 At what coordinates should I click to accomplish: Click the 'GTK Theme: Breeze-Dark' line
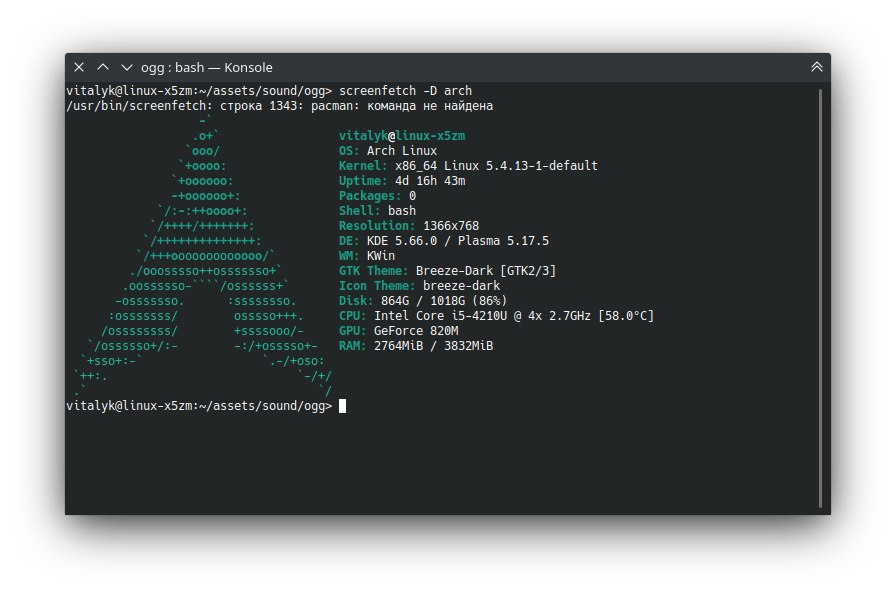click(447, 271)
